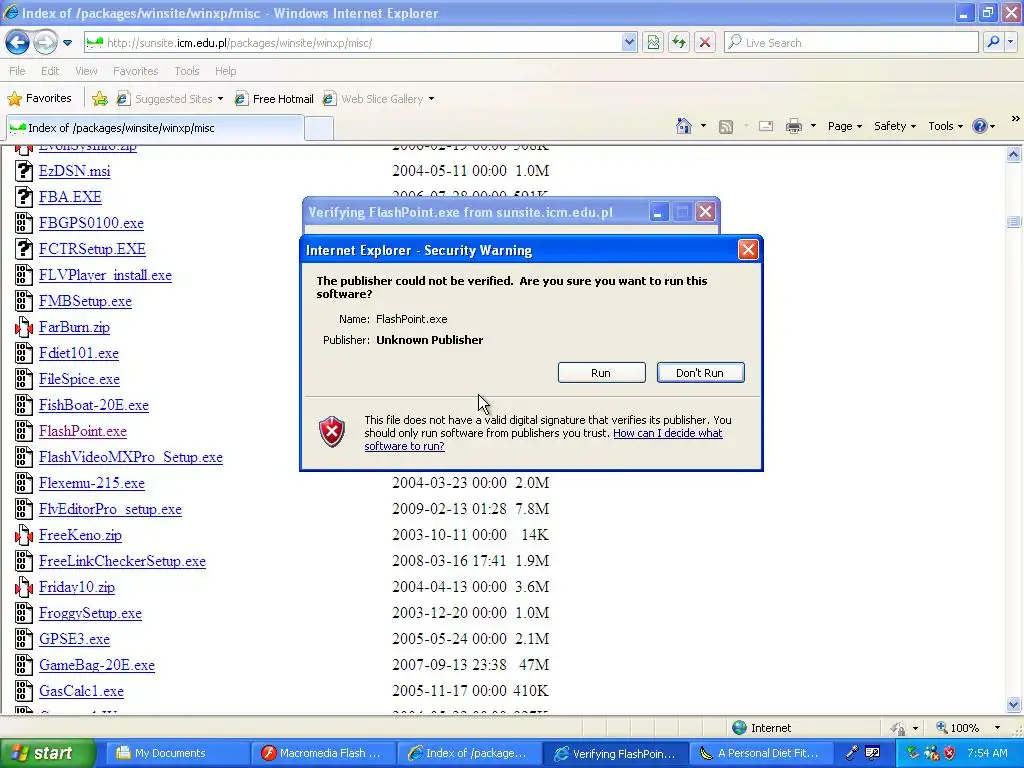Click the GameBag-20E.exe binary icon
The image size is (1024, 768).
coord(24,665)
